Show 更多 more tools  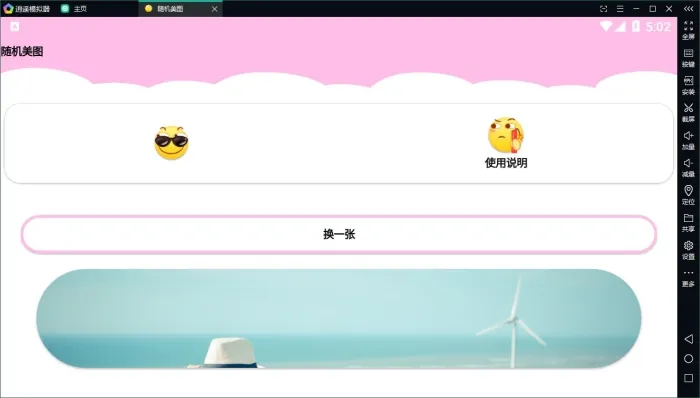tap(688, 277)
